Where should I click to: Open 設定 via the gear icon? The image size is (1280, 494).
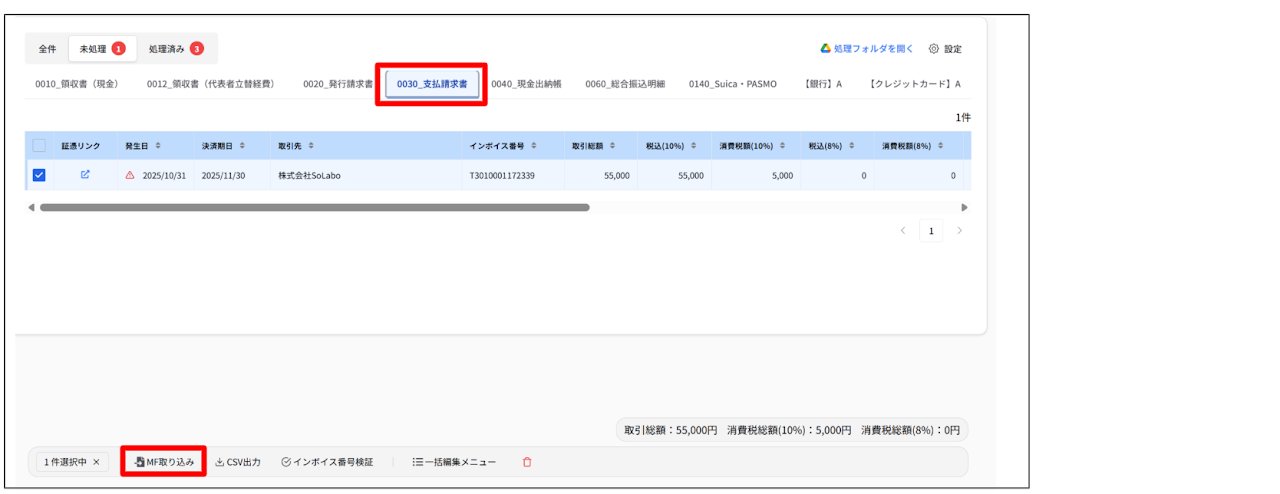934,48
